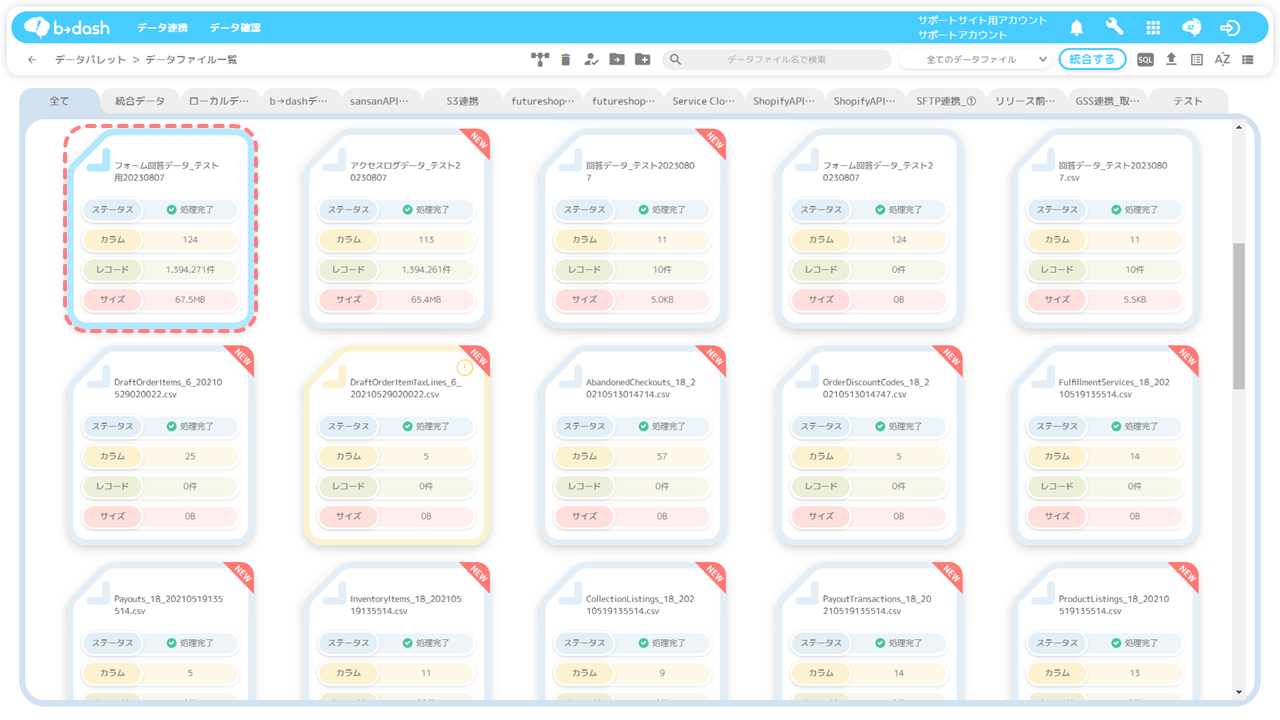Click the upload file icon
The width and height of the screenshot is (1280, 720).
pyautogui.click(x=1171, y=60)
